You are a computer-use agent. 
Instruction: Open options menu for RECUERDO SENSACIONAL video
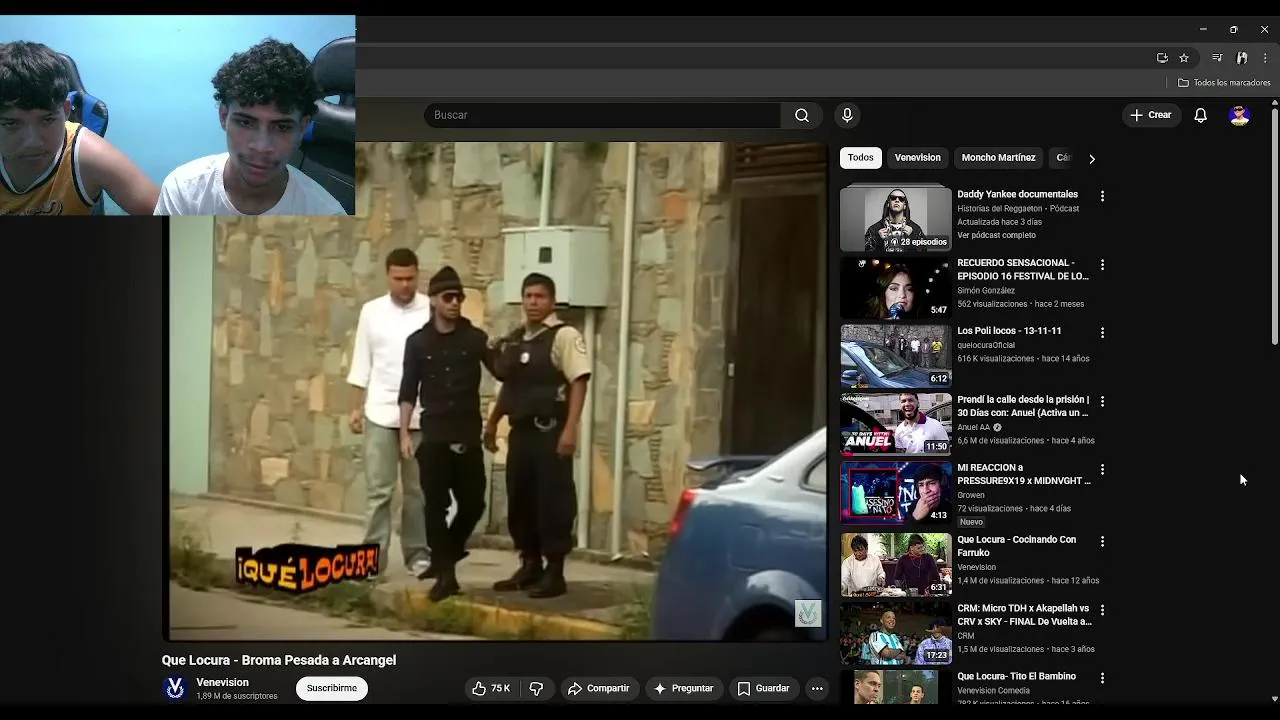click(x=1102, y=265)
